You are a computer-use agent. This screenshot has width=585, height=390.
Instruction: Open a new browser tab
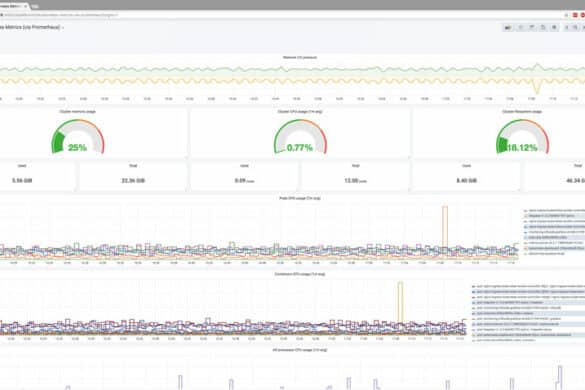tap(35, 6)
